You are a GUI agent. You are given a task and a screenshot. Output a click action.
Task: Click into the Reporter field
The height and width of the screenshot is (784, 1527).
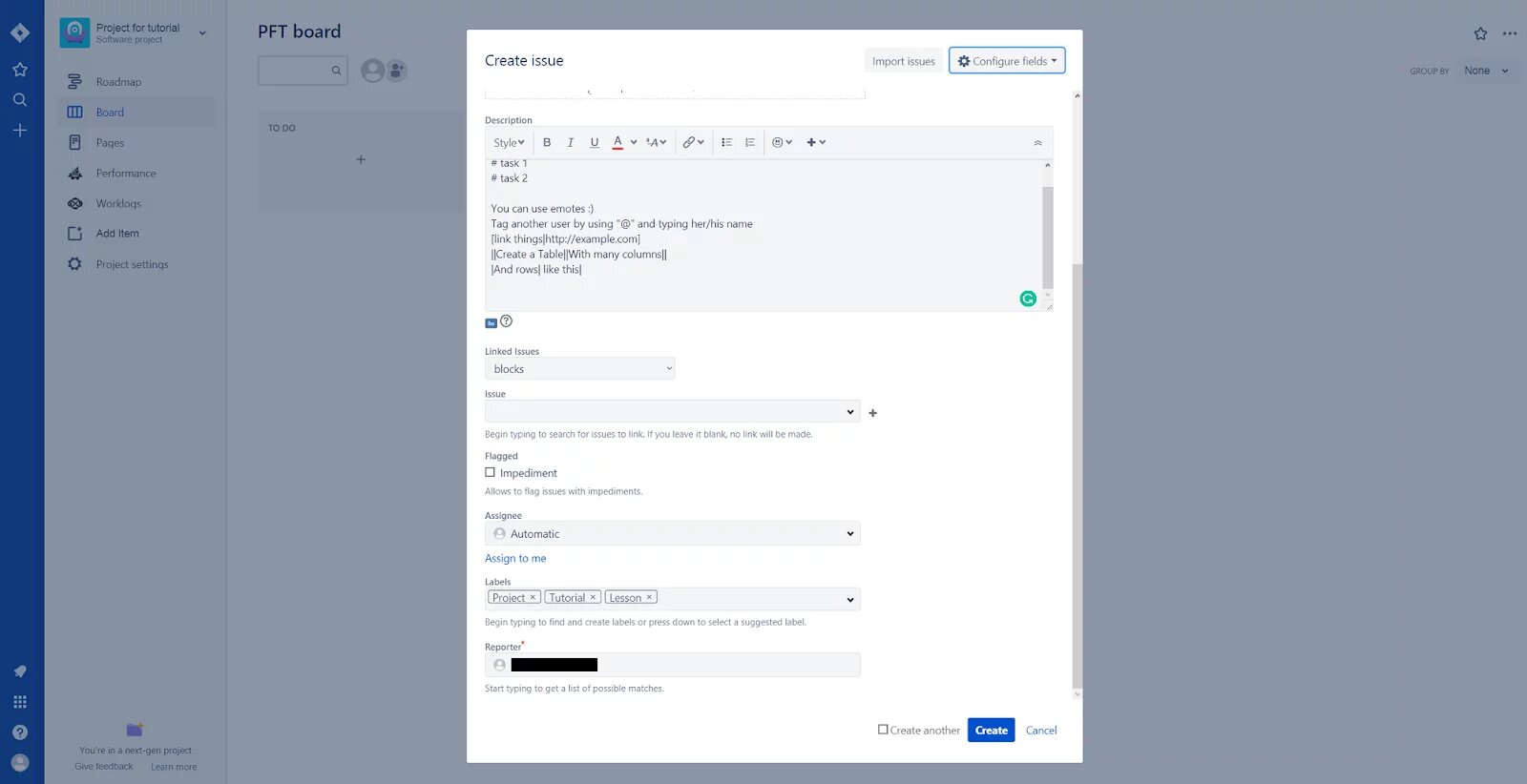[x=672, y=665]
